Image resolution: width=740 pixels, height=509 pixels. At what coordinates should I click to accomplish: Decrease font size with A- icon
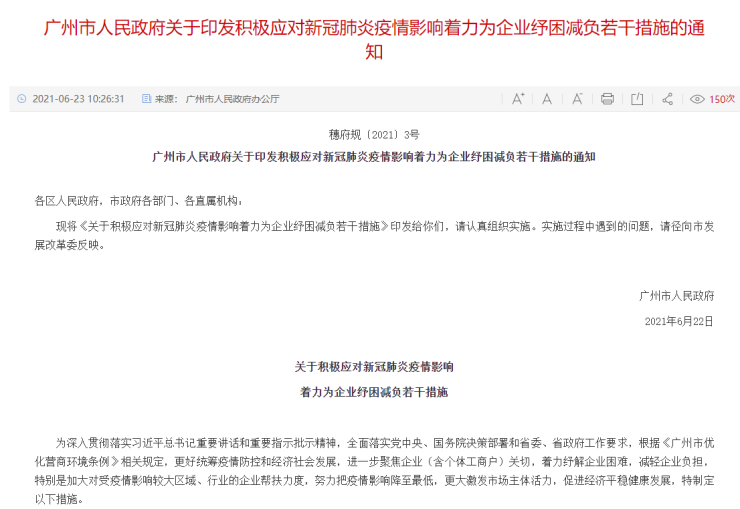pyautogui.click(x=577, y=99)
